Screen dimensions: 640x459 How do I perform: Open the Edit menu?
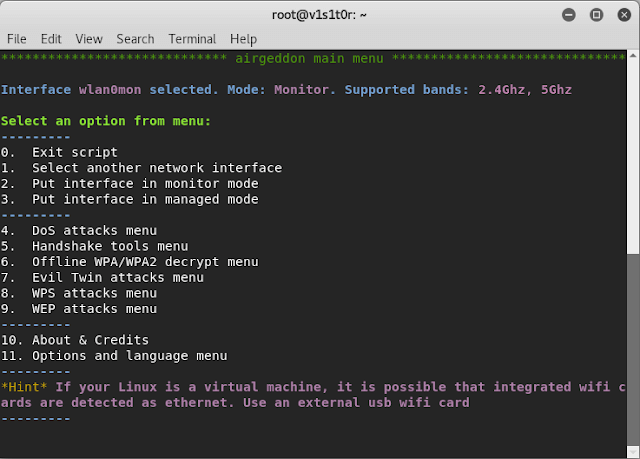point(51,38)
